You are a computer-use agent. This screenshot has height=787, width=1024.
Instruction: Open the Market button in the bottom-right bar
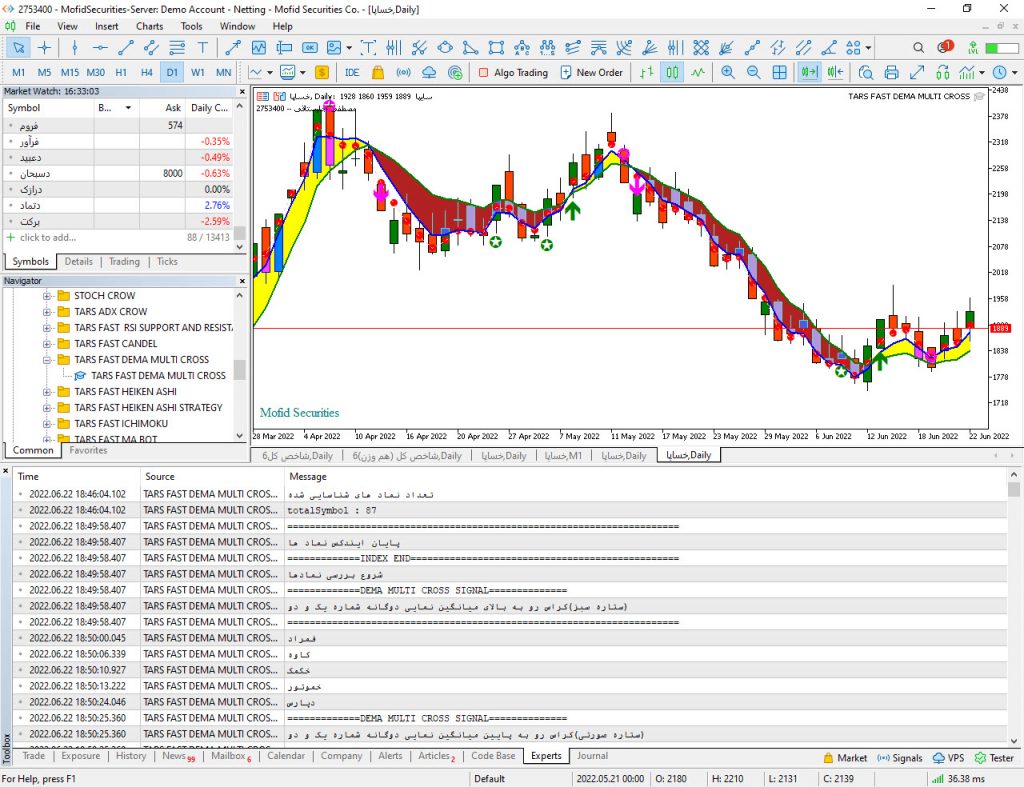[x=845, y=758]
